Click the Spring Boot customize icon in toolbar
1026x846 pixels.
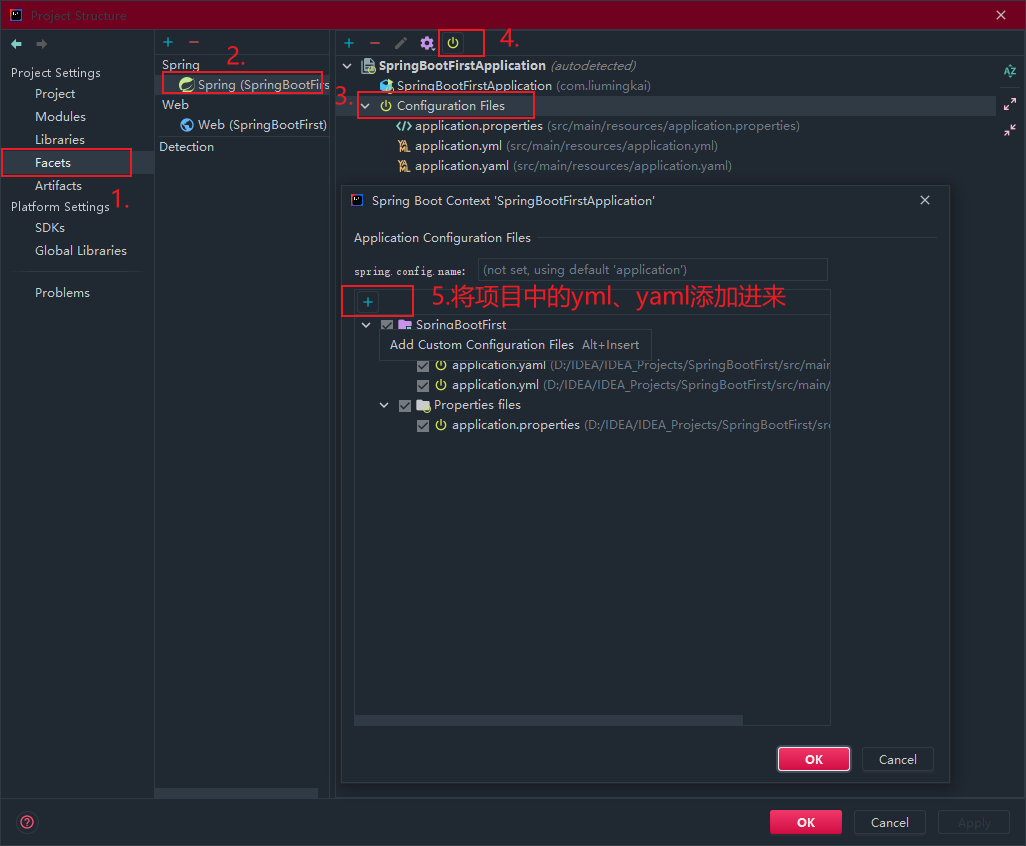tap(453, 43)
